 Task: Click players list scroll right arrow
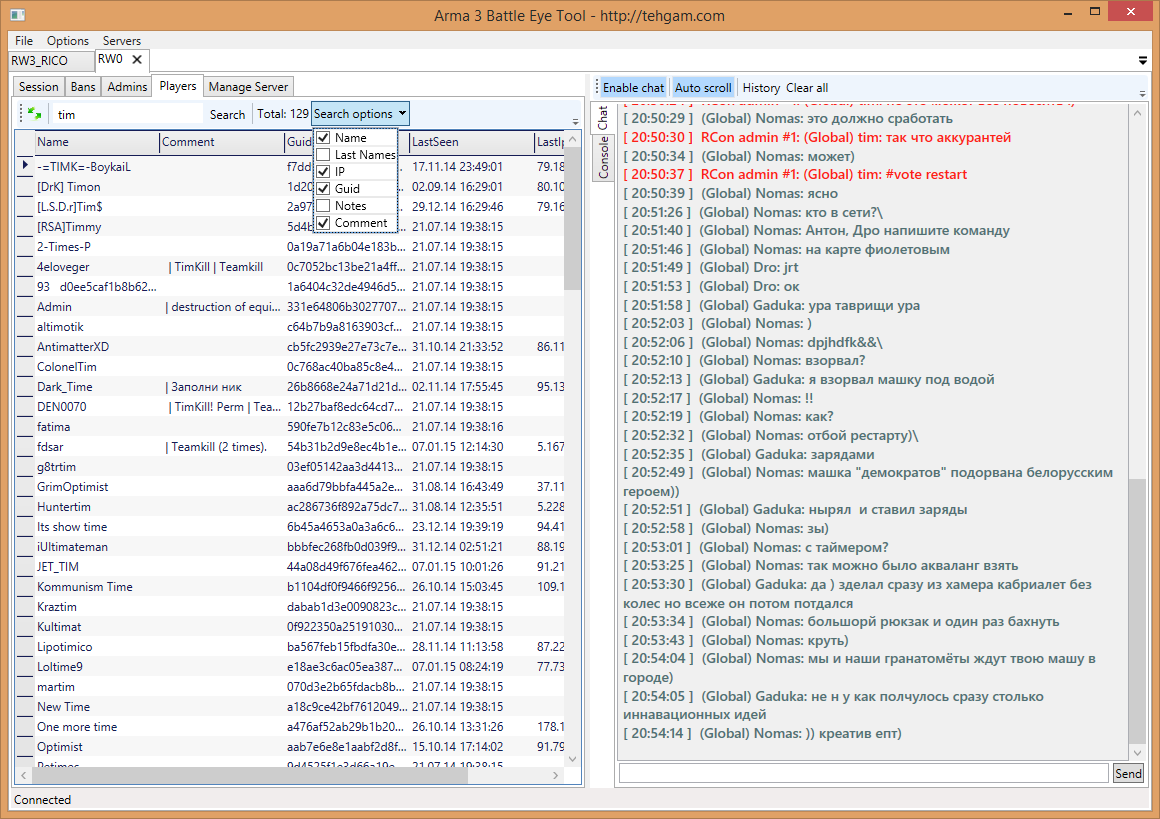tap(556, 775)
